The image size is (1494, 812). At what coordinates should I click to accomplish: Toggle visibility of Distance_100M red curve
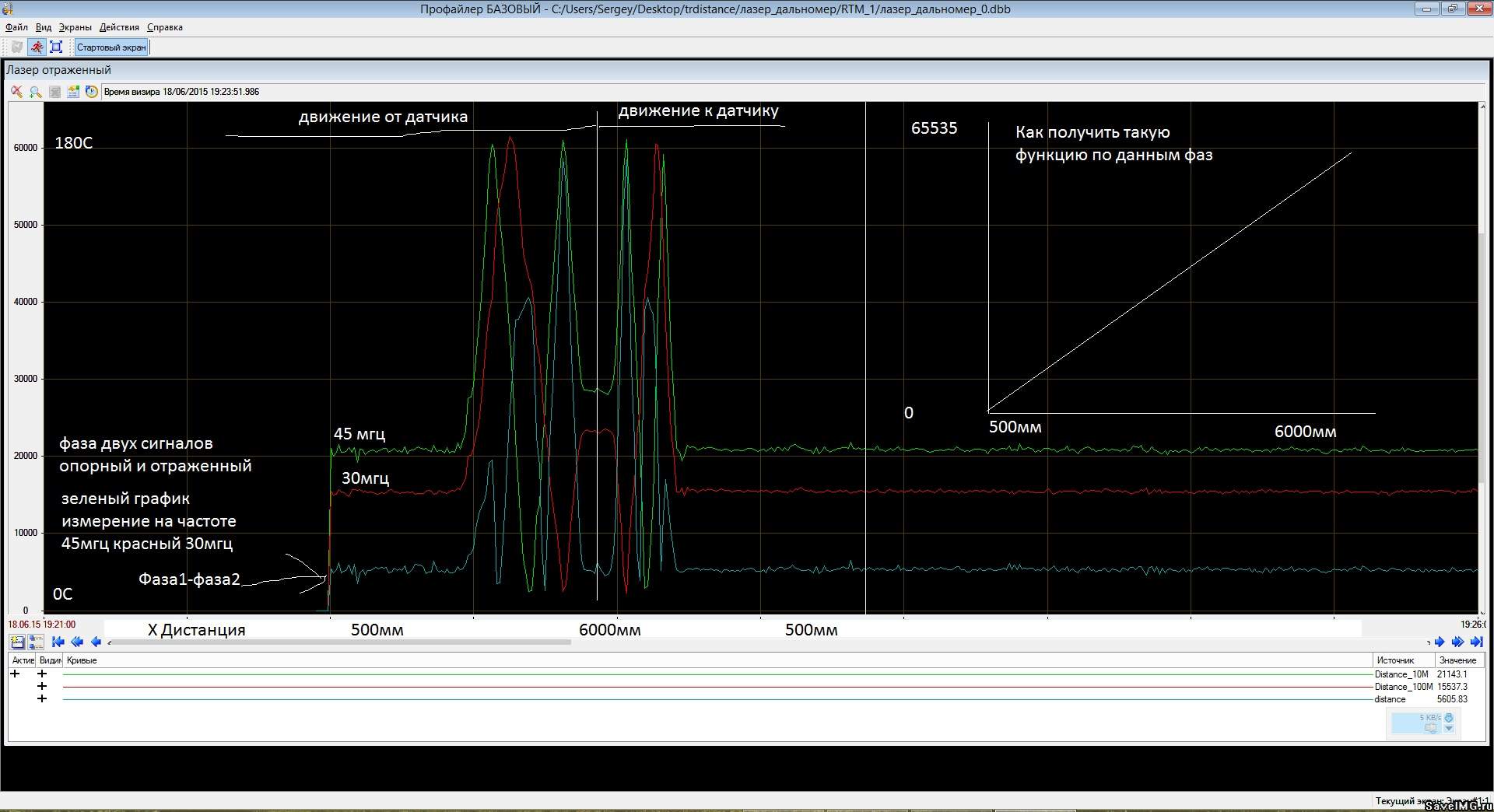point(42,686)
